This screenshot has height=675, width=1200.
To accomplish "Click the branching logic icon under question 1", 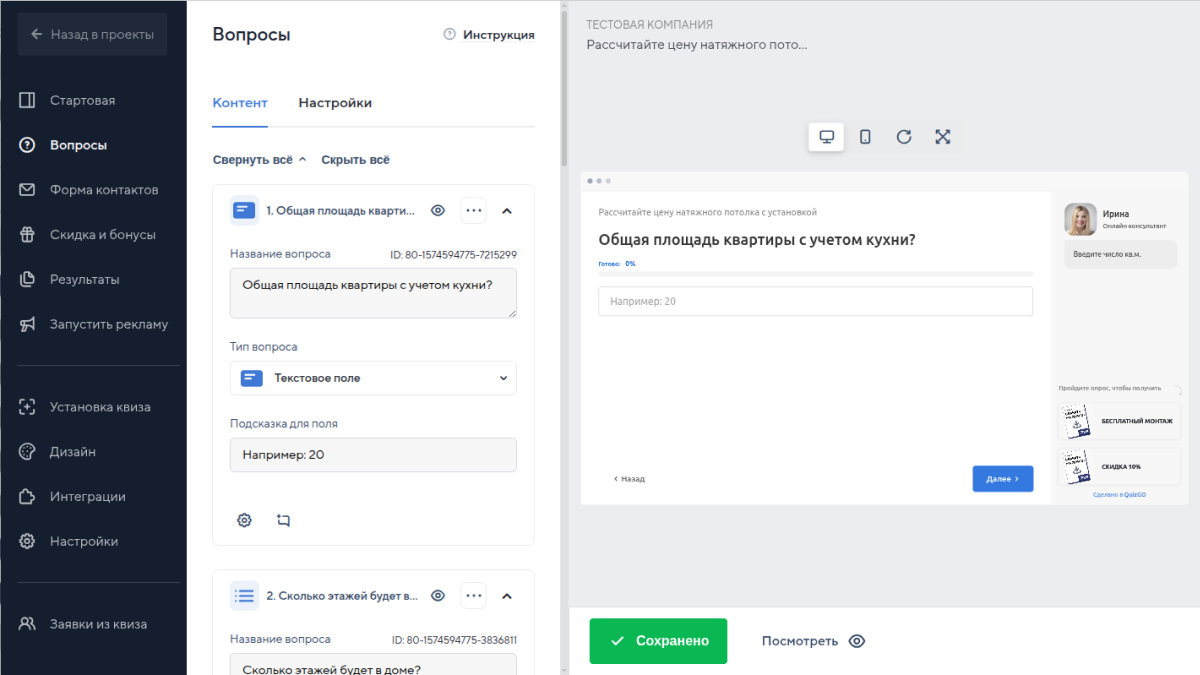I will [283, 520].
